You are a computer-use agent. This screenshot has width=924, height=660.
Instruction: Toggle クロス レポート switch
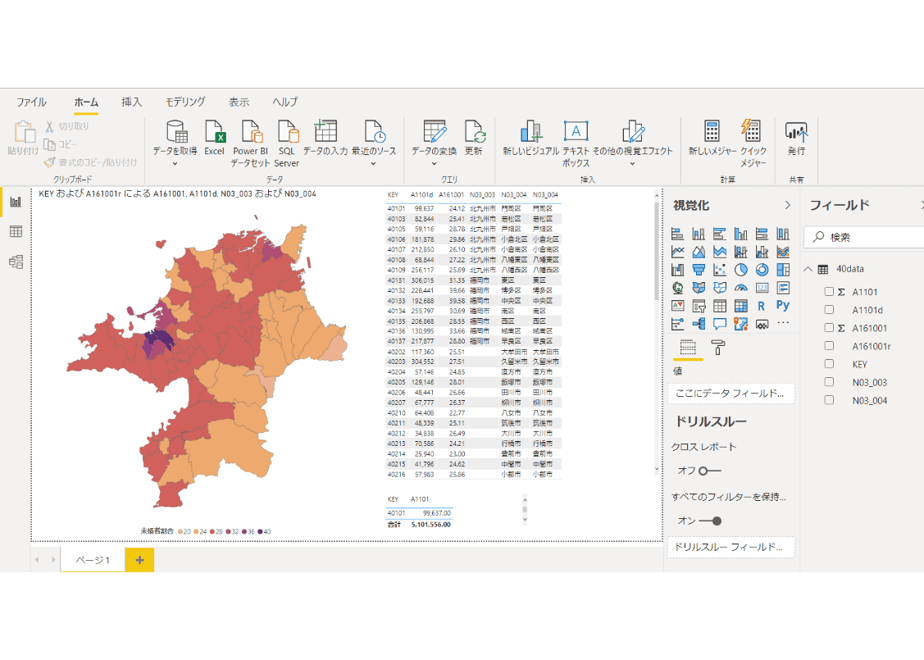coord(710,471)
